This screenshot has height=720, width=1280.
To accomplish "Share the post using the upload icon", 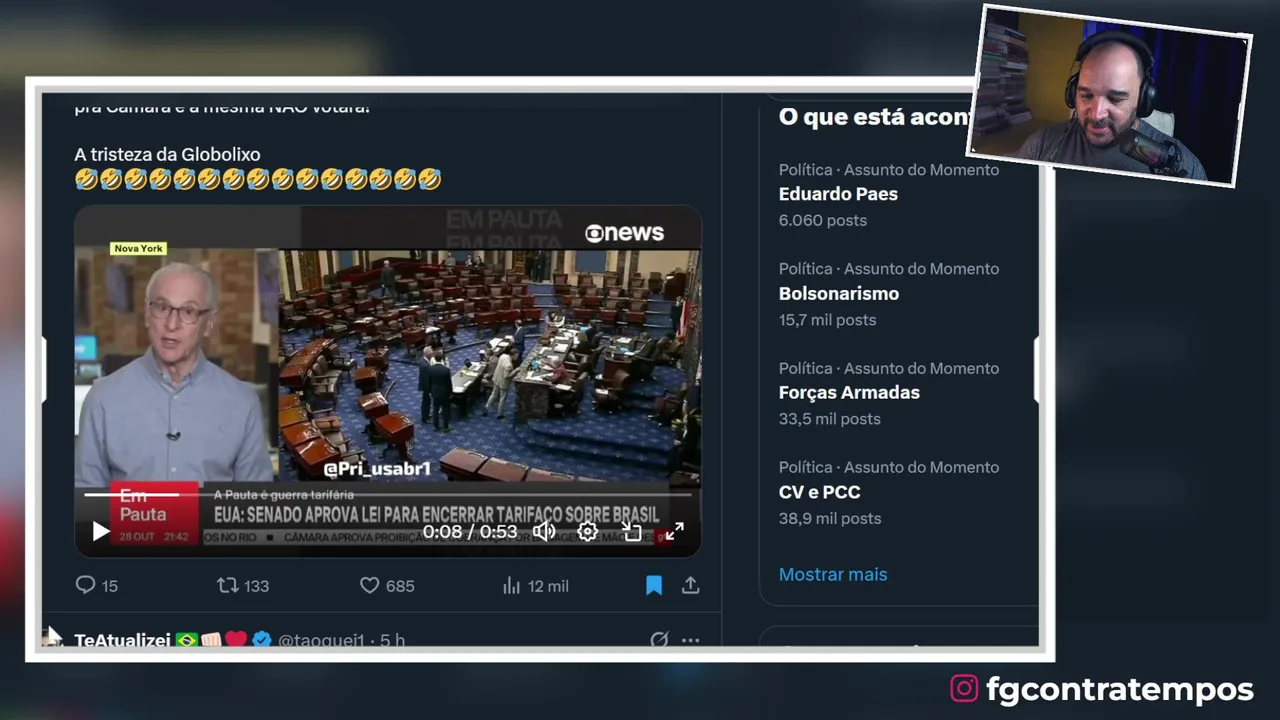I will click(x=690, y=586).
